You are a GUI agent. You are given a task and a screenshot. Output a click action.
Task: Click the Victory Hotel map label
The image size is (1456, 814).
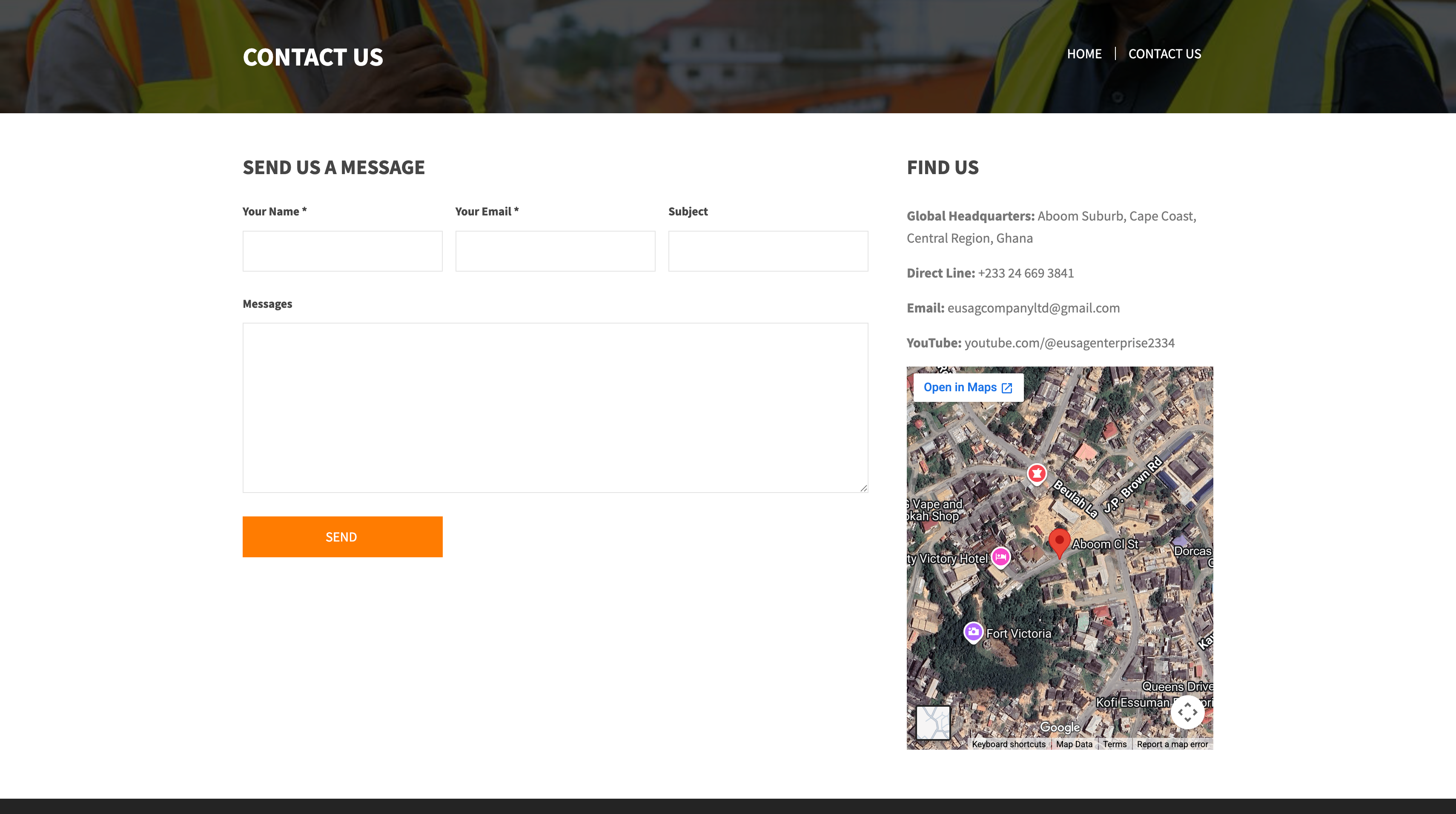click(948, 559)
